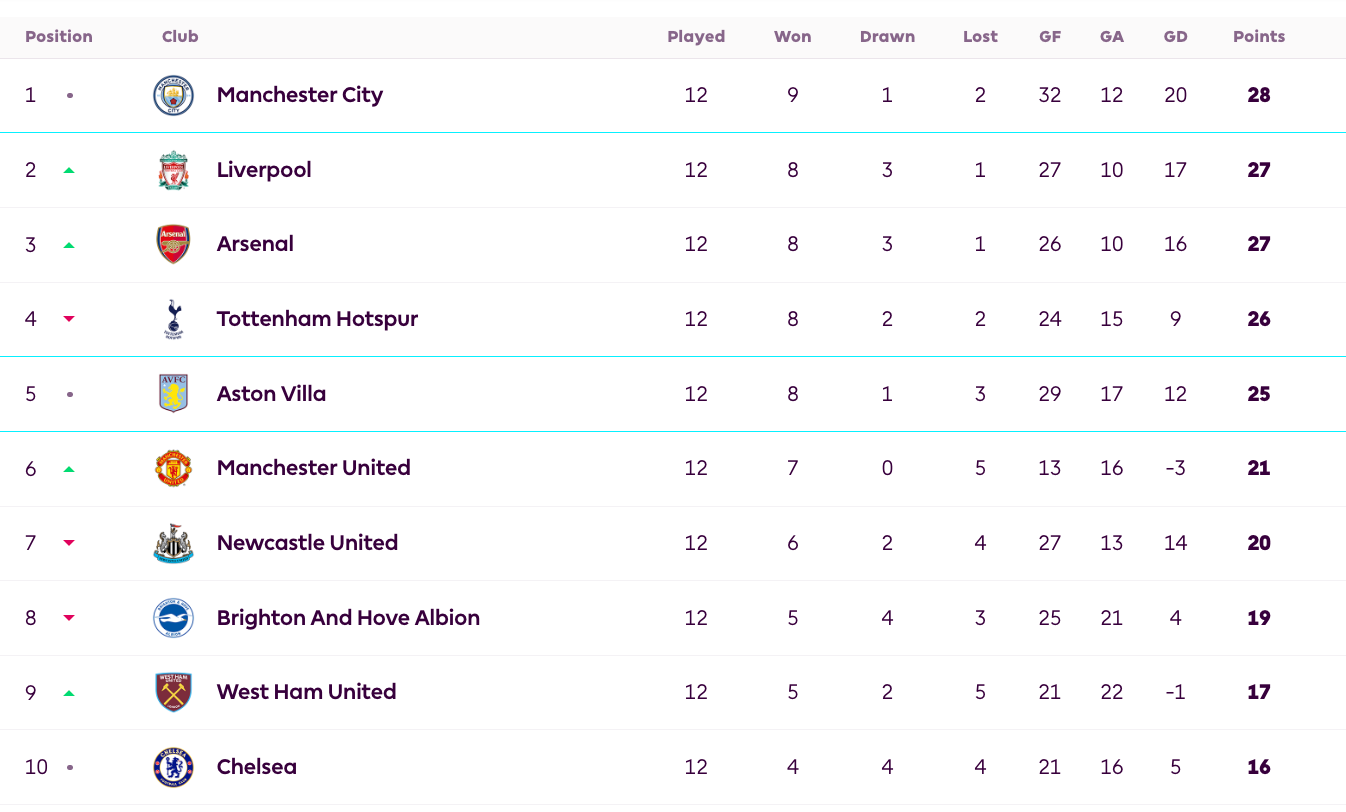Open the Manchester City club link
This screenshot has height=812, width=1346.
(x=299, y=95)
